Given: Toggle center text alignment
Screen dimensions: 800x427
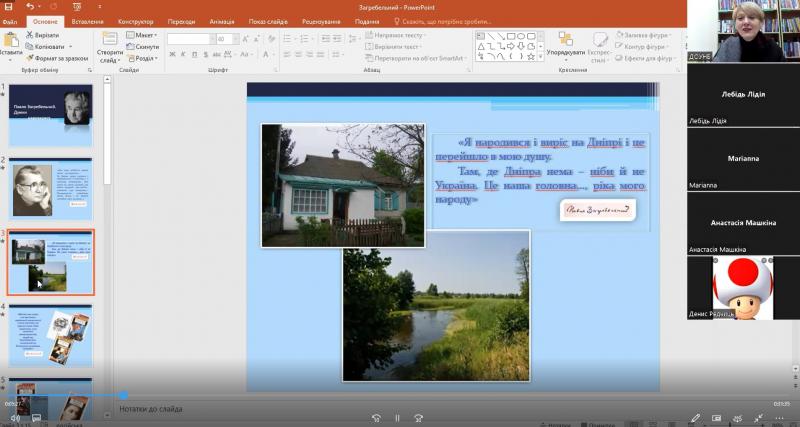Looking at the screenshot, I should click(x=299, y=54).
